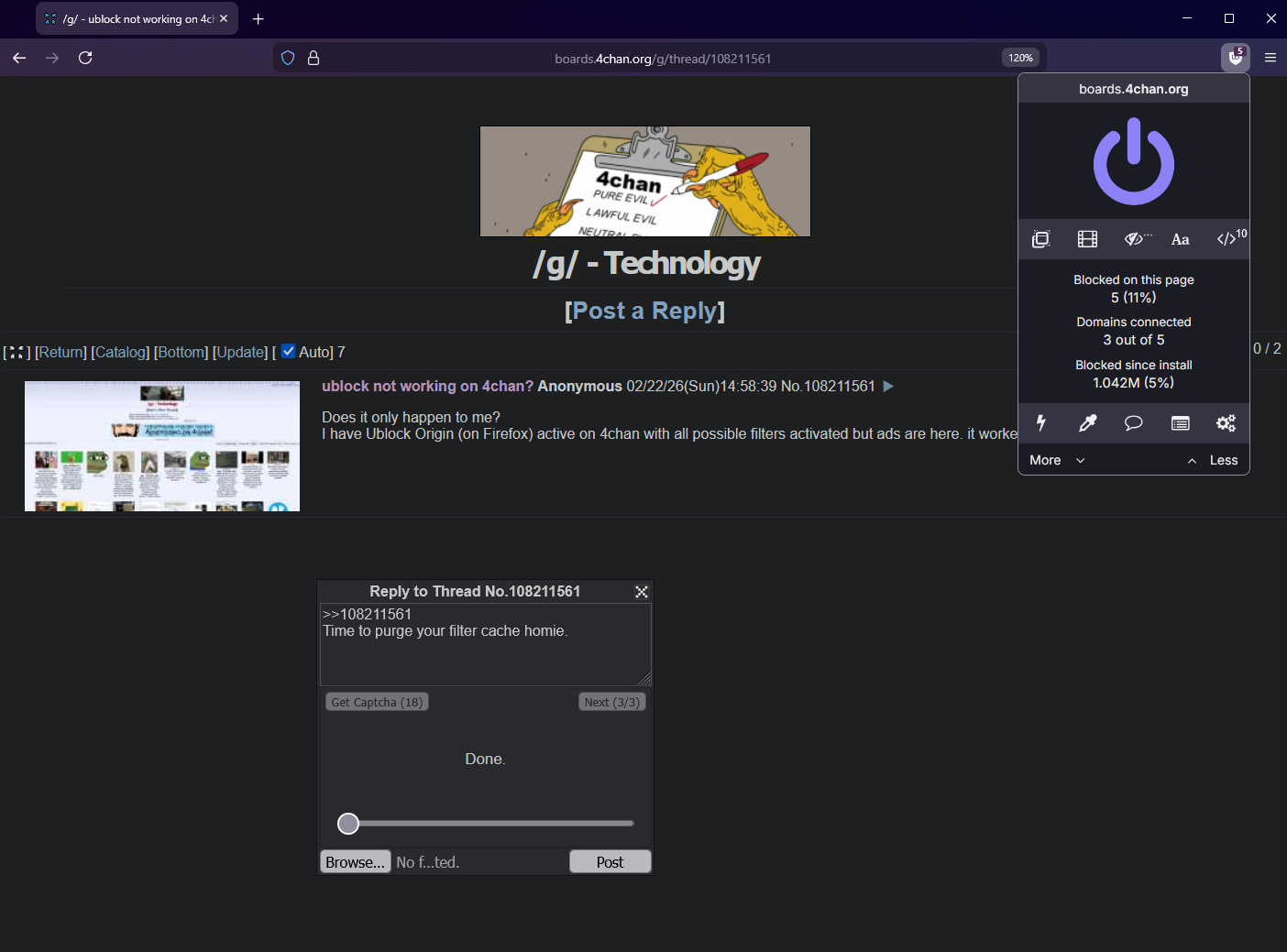Toggle block all popups icon in uBlock panel
This screenshot has height=952, width=1287.
[1040, 239]
